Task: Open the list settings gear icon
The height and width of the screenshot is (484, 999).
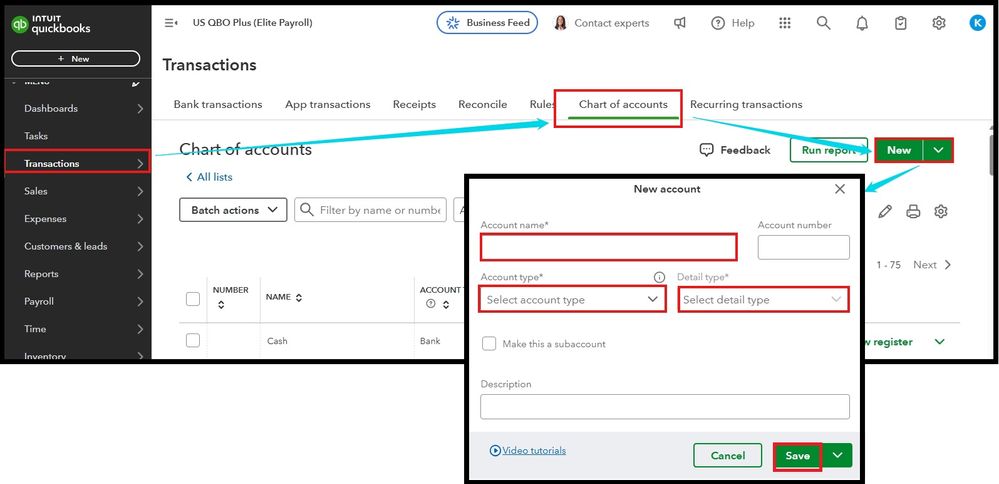Action: pos(941,211)
